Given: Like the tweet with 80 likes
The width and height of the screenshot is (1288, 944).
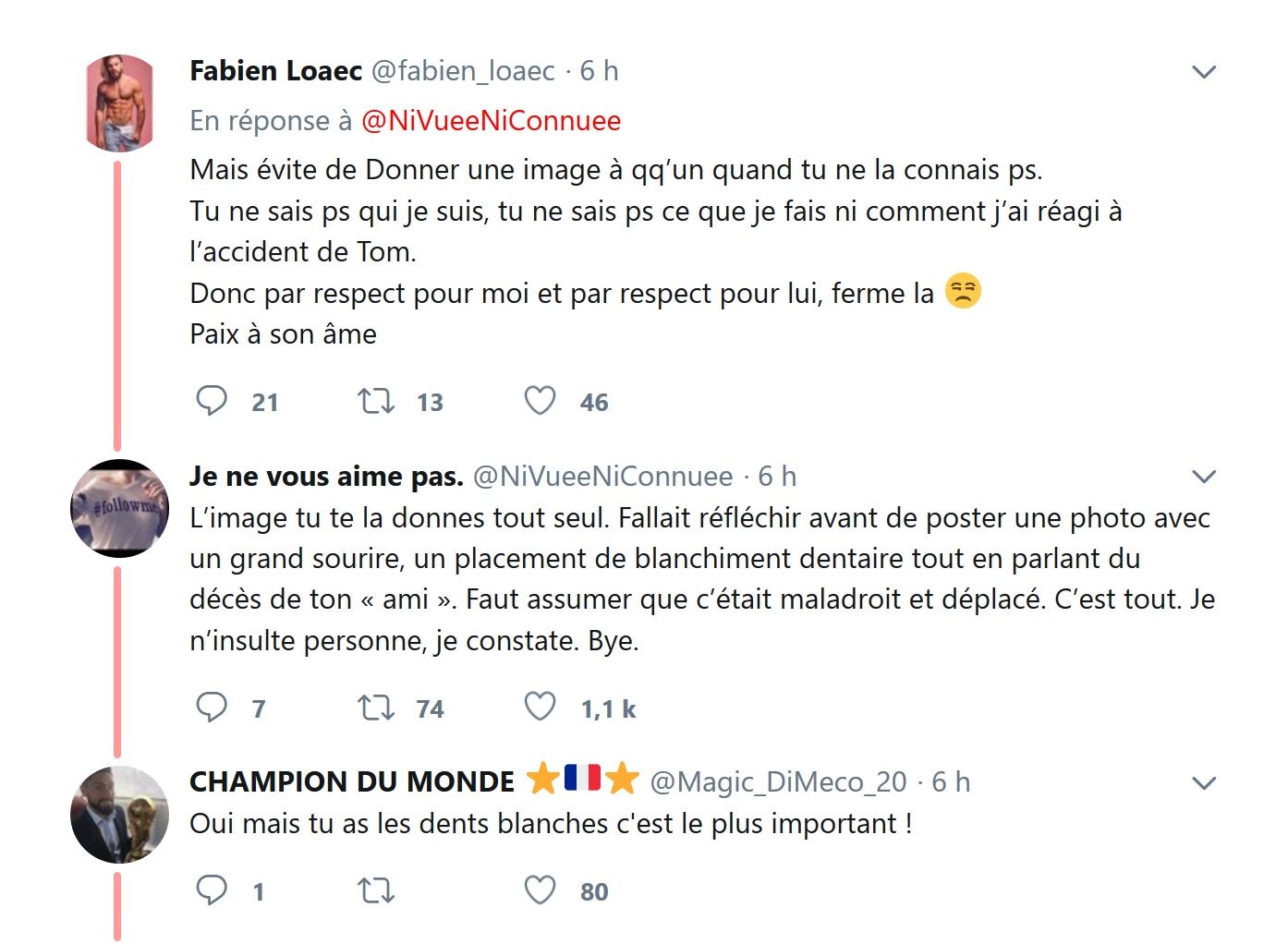Looking at the screenshot, I should tap(541, 890).
